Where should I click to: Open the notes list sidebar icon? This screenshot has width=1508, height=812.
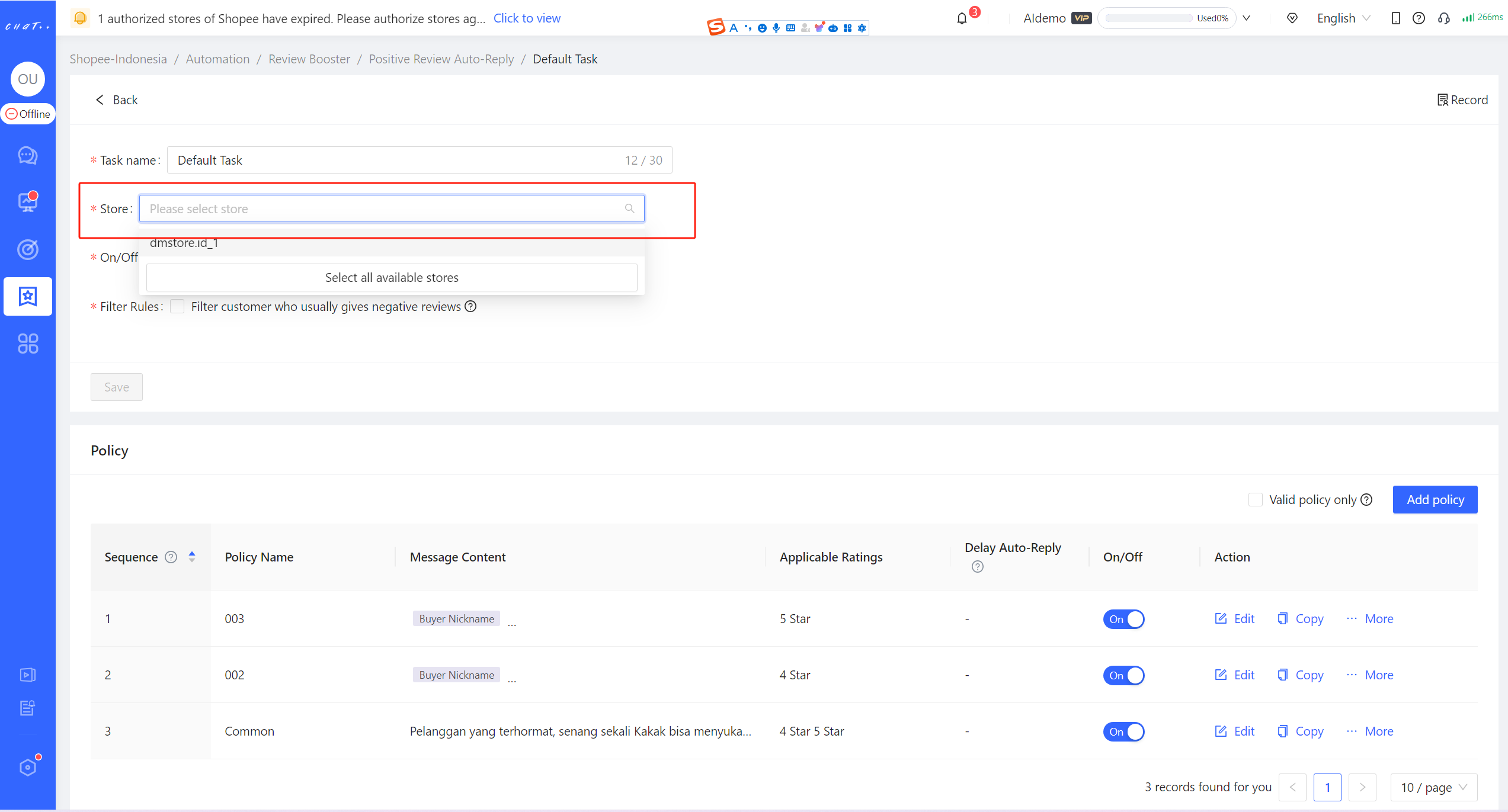click(x=28, y=707)
